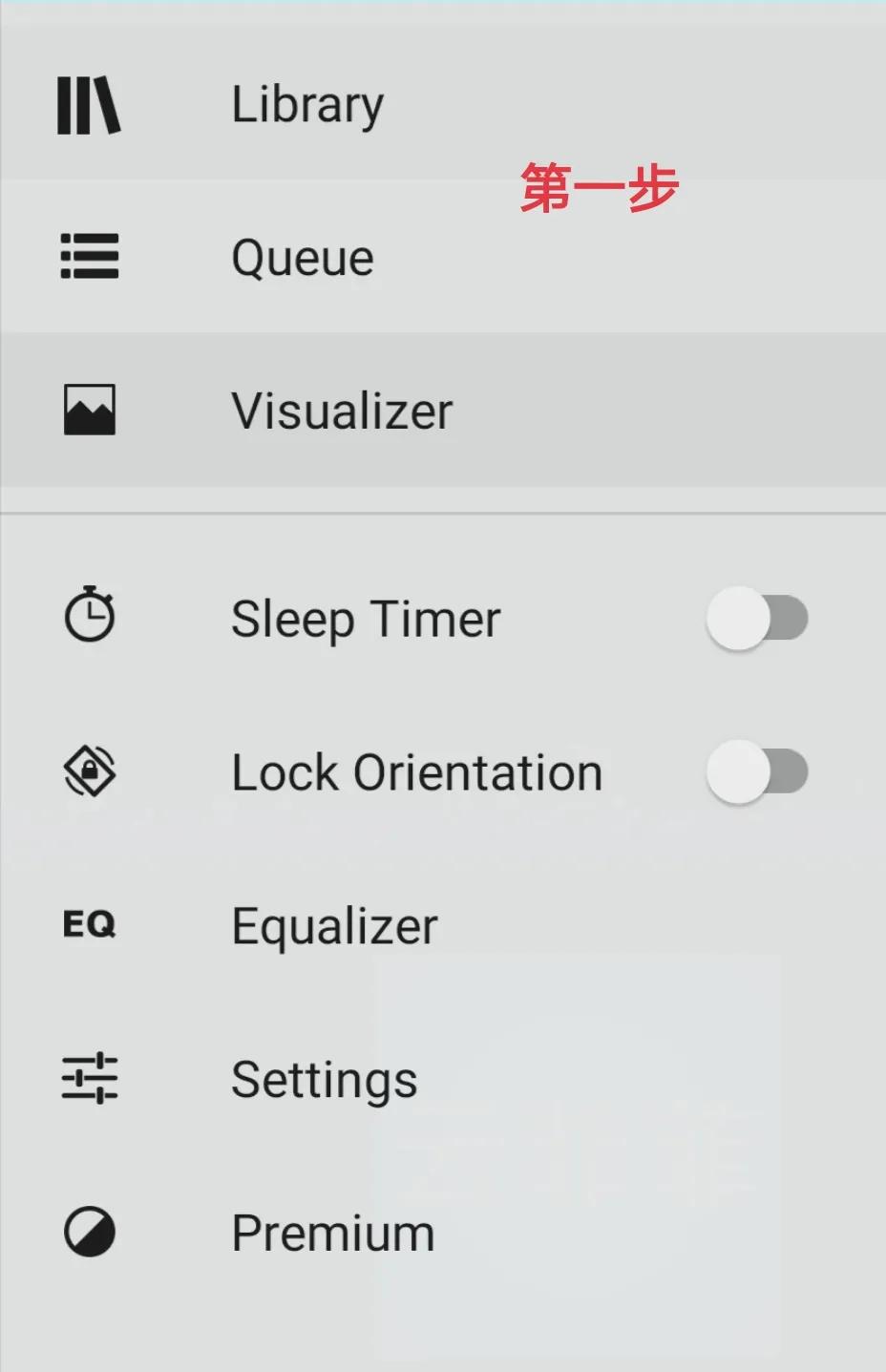This screenshot has height=1372, width=886.
Task: Open the Library menu entry
Action: (307, 105)
